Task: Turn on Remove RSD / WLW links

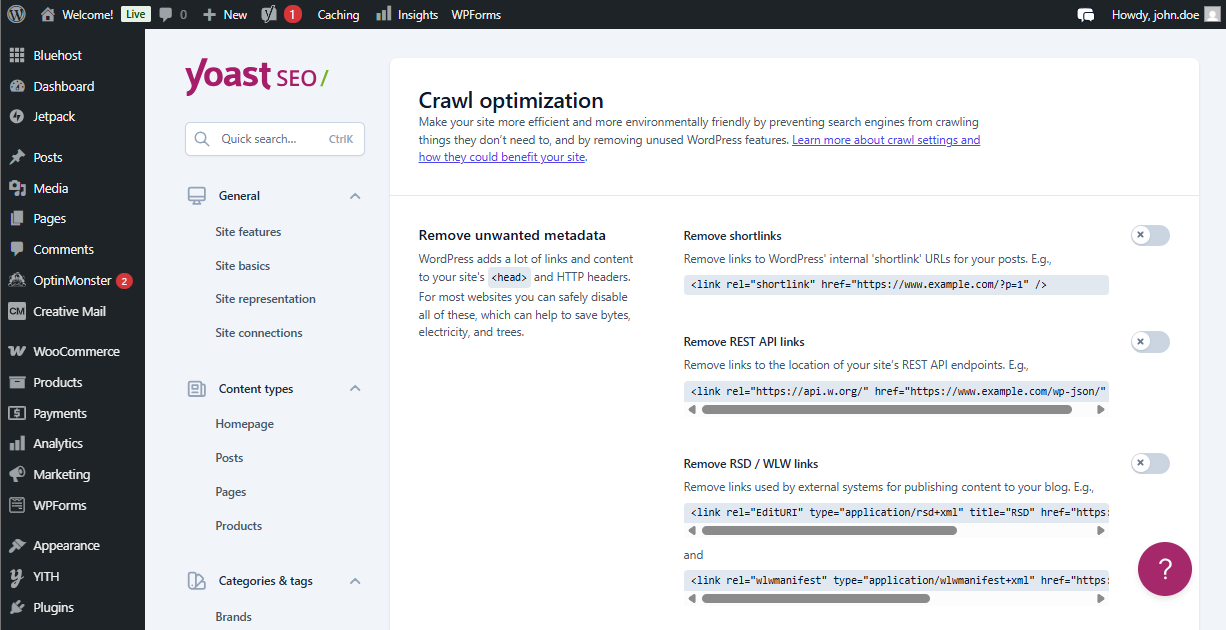Action: 1149,463
